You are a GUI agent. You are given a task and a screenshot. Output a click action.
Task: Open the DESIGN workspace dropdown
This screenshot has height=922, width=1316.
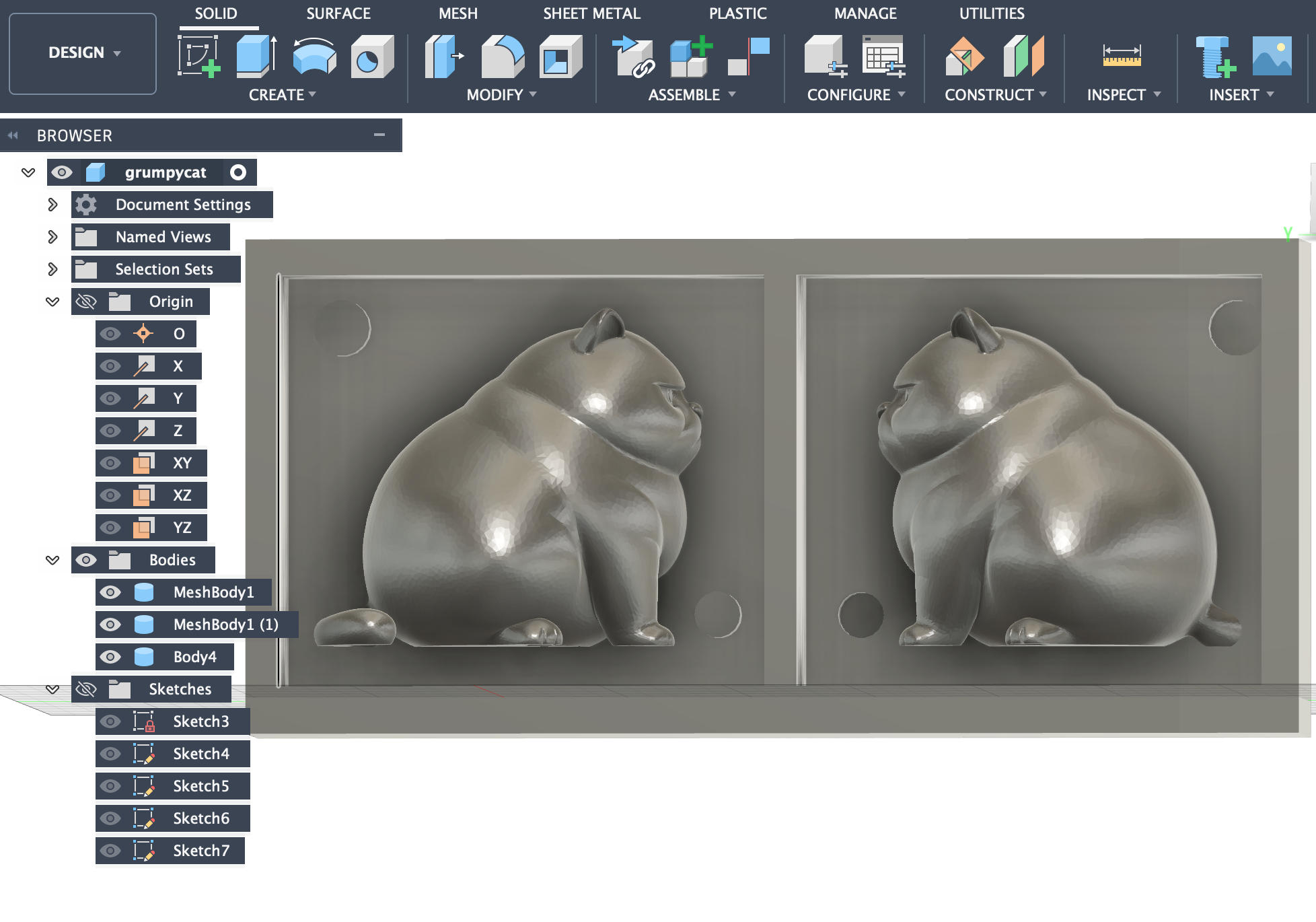(x=83, y=52)
